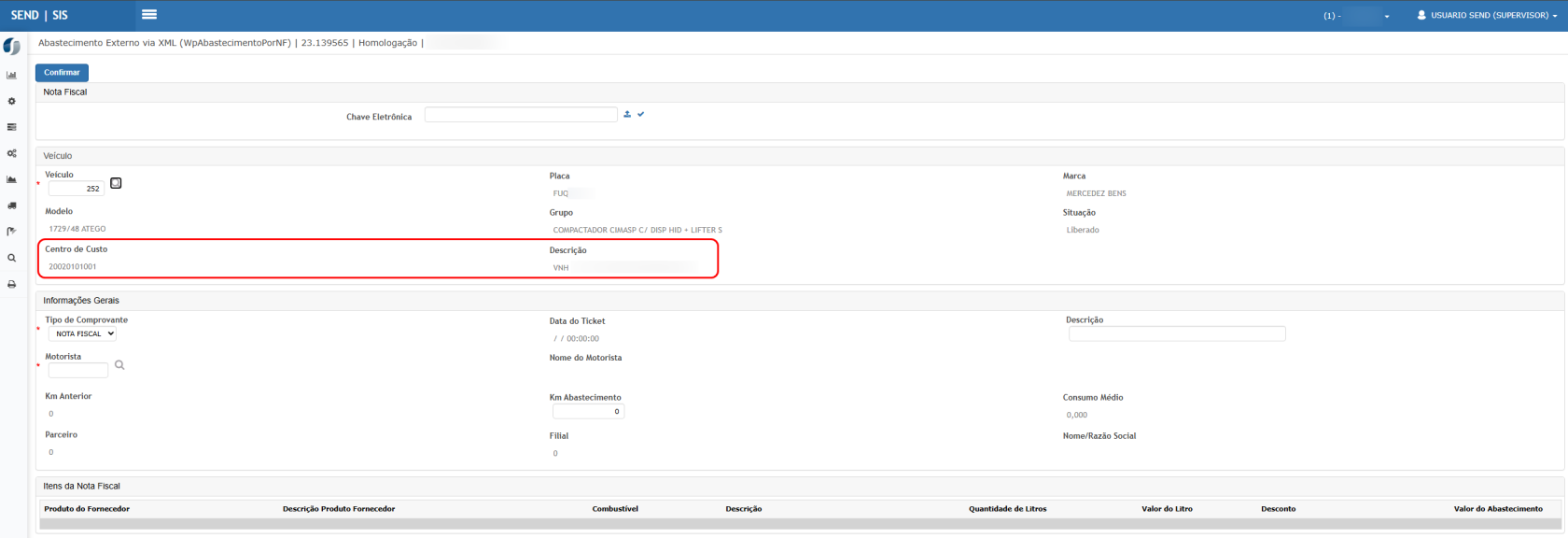
Task: Open the SEND logo home icon in the sidebar
Action: [12, 46]
